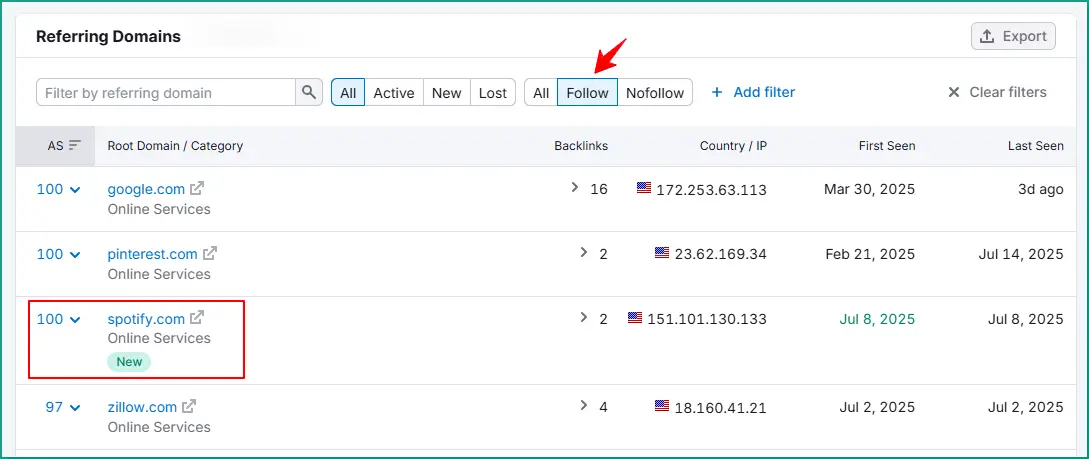Expand spotify.com backlinks chevron
1089x459 pixels.
tap(583, 317)
